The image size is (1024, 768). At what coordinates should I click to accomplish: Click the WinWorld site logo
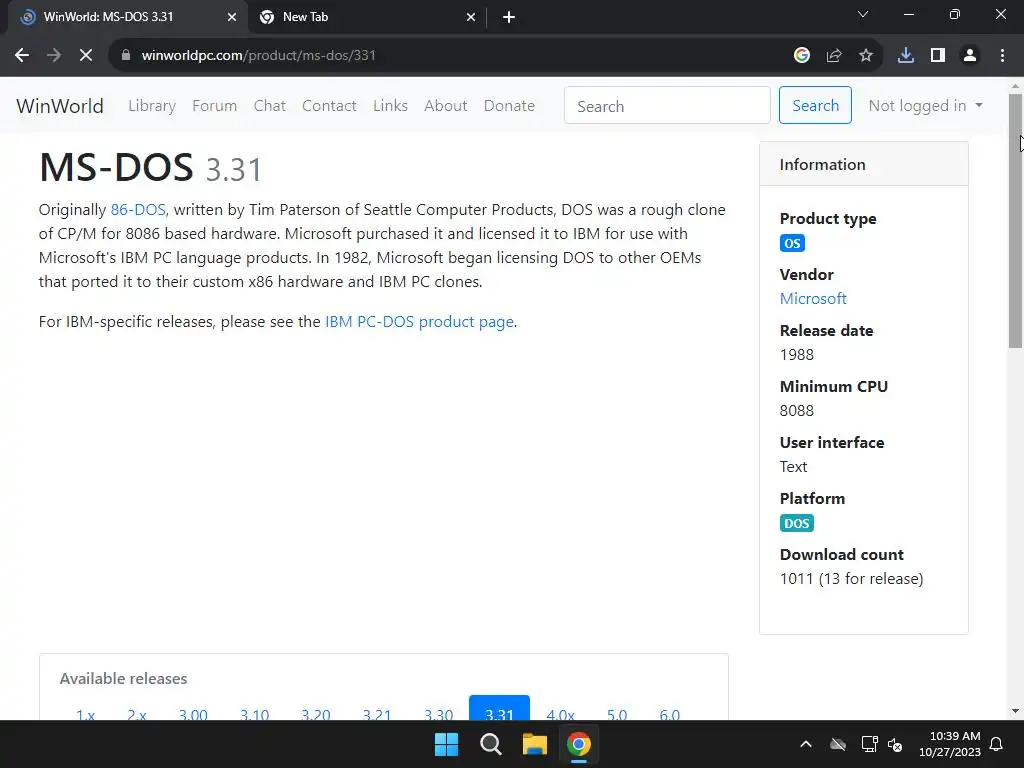[x=60, y=106]
